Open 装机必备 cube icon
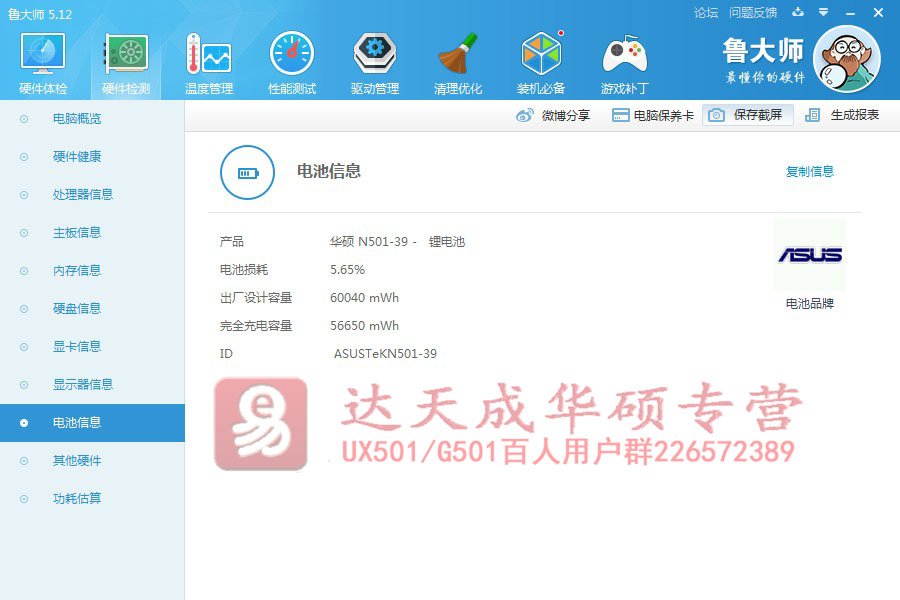900x600 pixels. [541, 54]
